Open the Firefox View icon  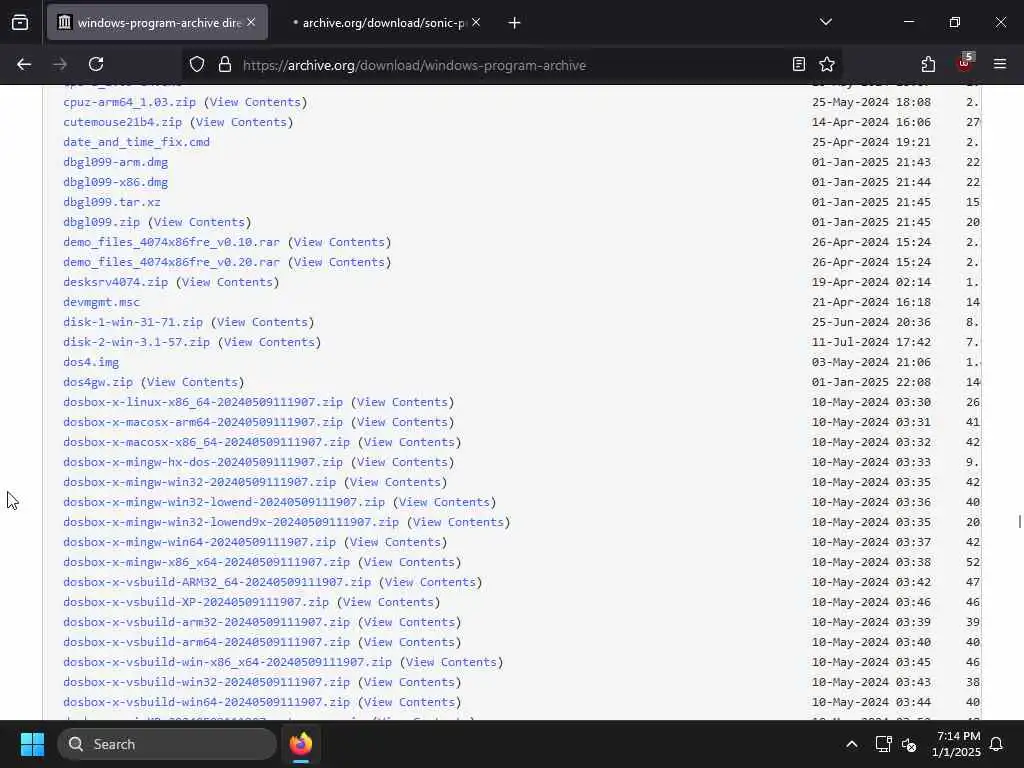click(20, 22)
